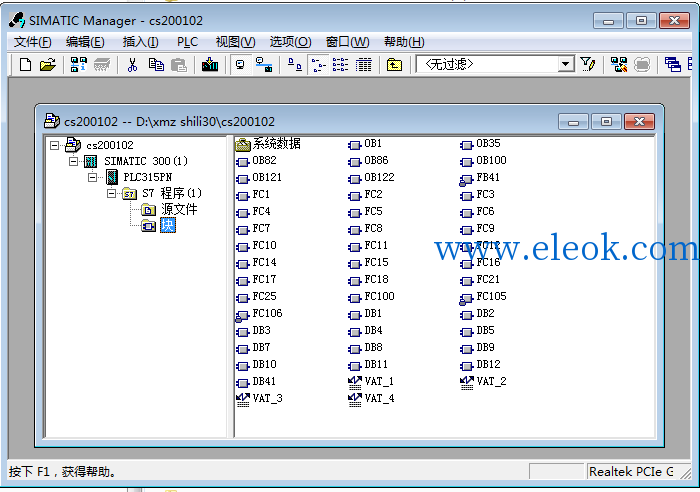Image resolution: width=700 pixels, height=492 pixels.
Task: Select the FC105 block icon
Action: (466, 298)
